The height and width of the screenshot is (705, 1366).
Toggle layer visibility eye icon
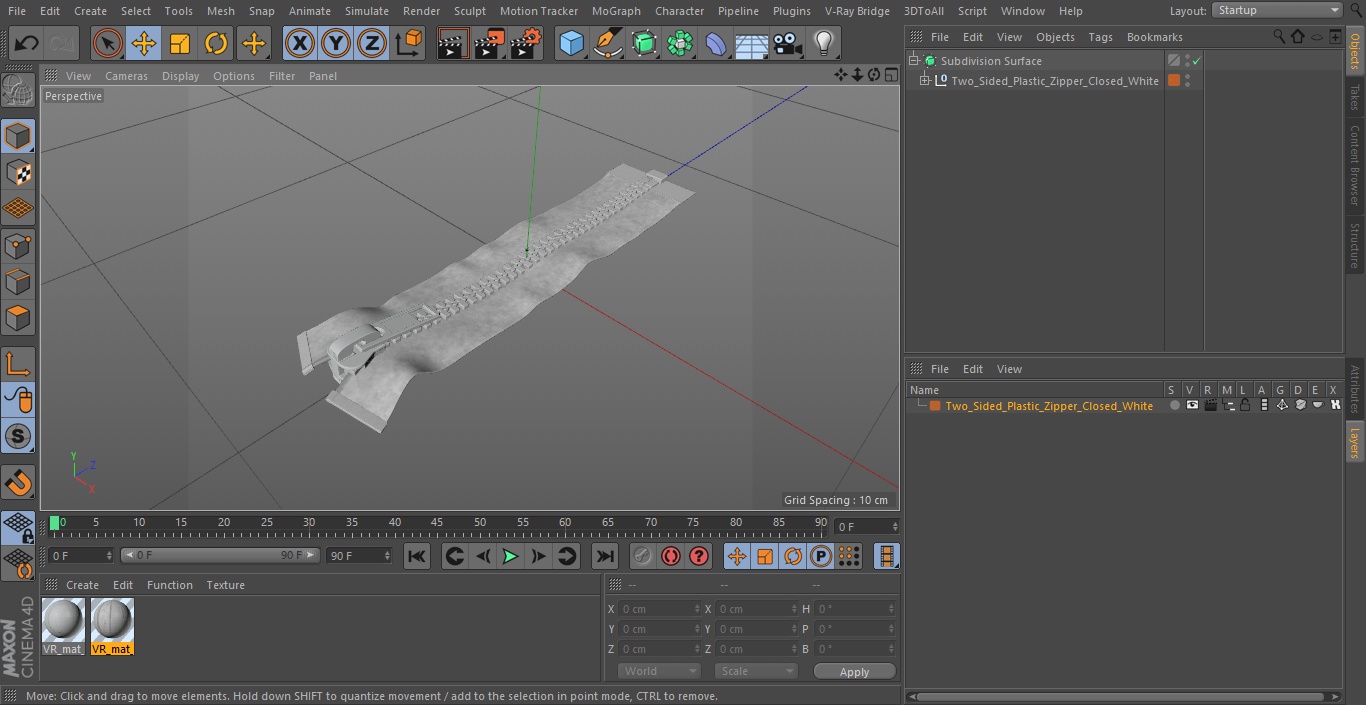click(x=1192, y=406)
